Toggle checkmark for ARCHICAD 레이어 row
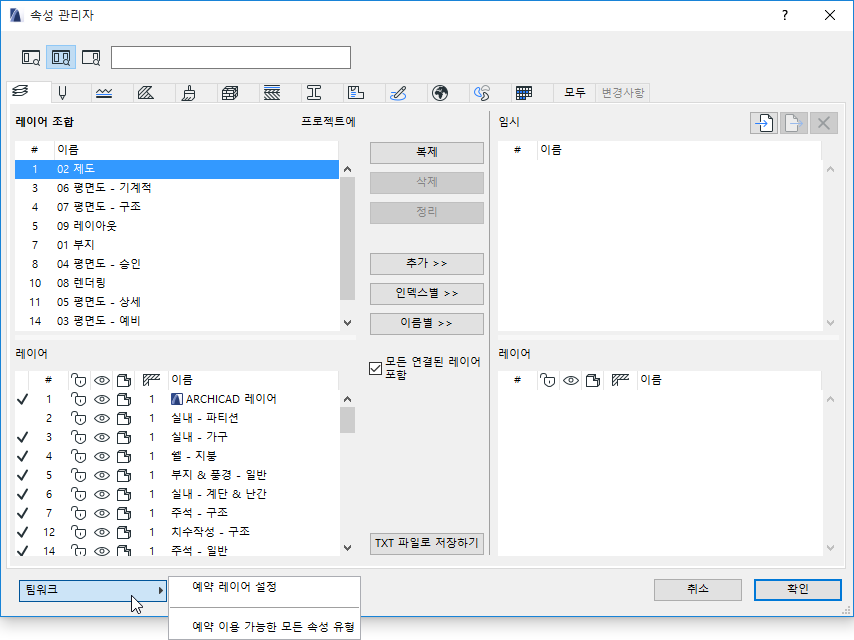 coord(22,399)
